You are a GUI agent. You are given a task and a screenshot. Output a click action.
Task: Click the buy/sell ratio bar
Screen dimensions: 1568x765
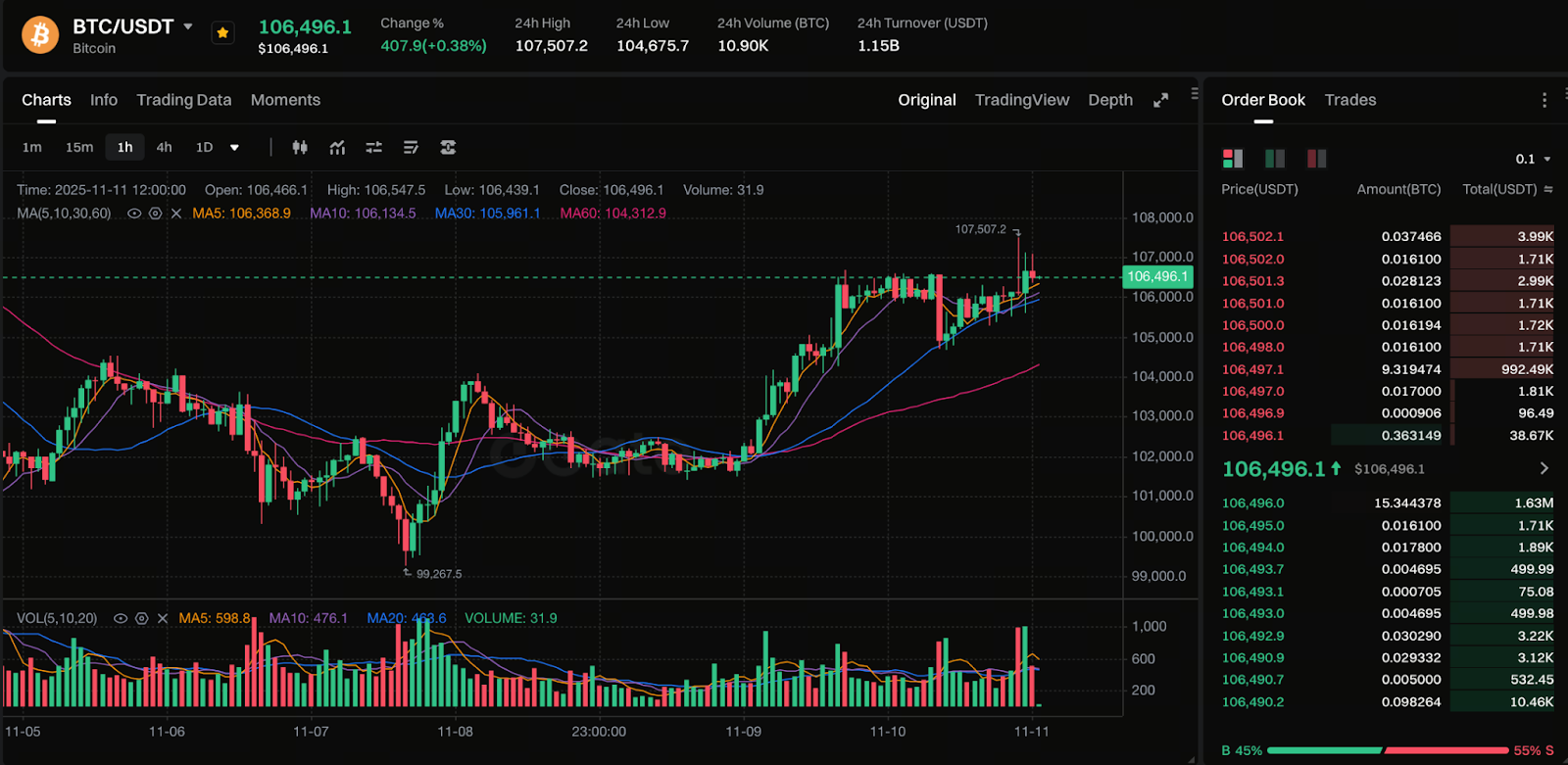(x=1387, y=750)
